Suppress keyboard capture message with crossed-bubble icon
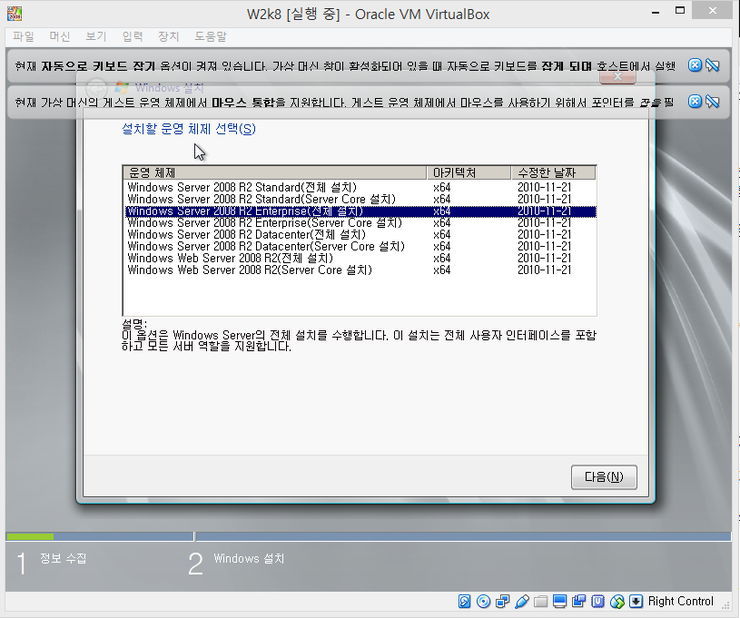Screen dimensions: 740x618 713,65
